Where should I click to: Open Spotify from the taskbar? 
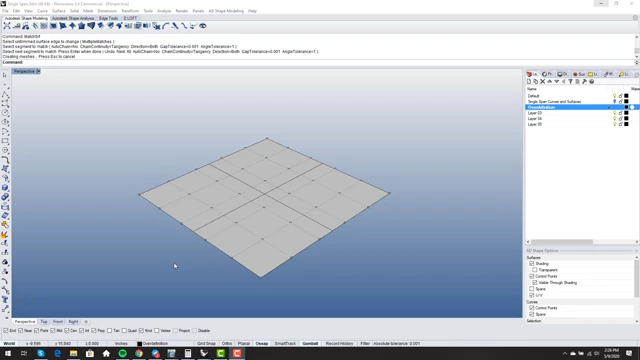pyautogui.click(x=122, y=353)
